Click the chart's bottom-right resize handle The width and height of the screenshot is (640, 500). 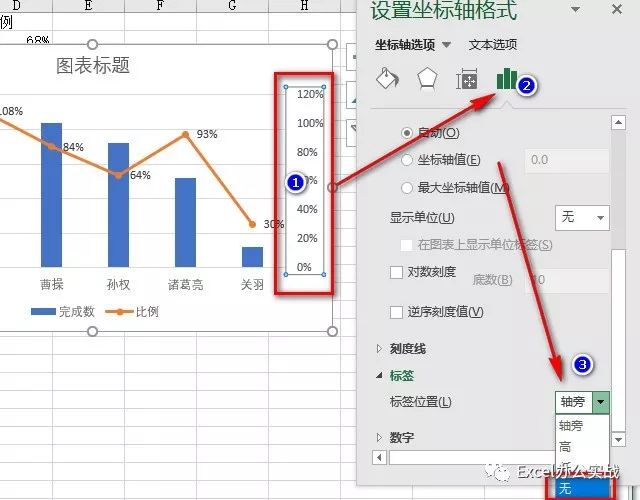[x=332, y=331]
